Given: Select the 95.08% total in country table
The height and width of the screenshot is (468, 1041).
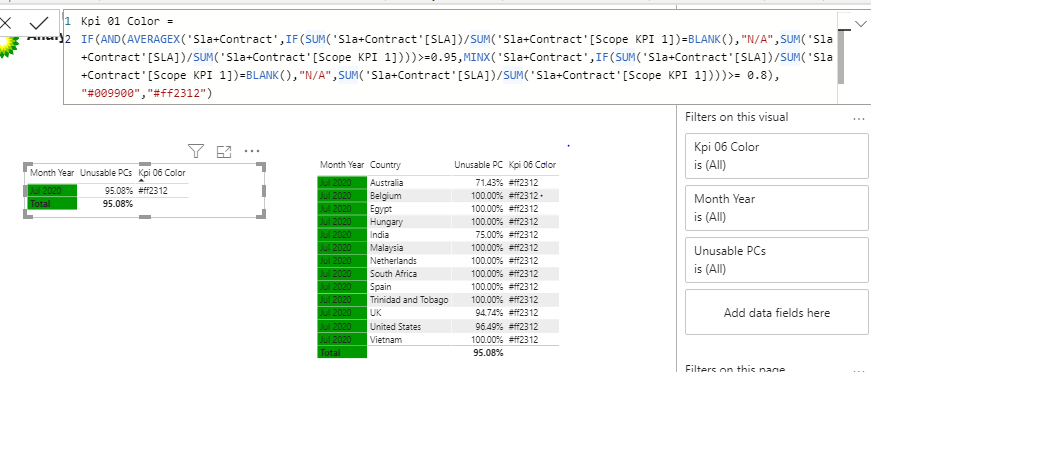Looking at the screenshot, I should click(488, 353).
